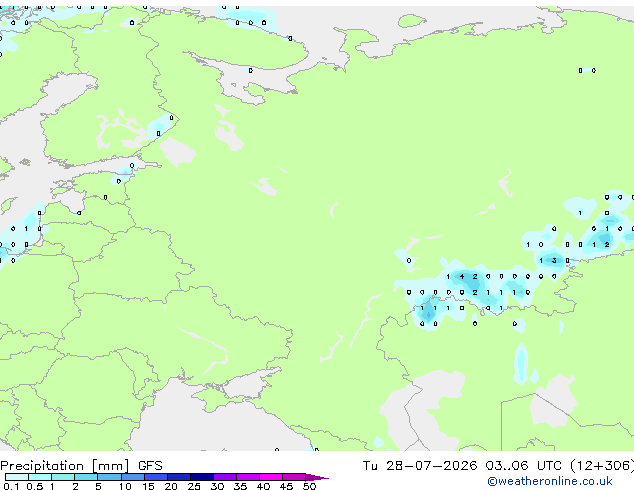Click the 30–35 mm purple legend box

point(225,477)
